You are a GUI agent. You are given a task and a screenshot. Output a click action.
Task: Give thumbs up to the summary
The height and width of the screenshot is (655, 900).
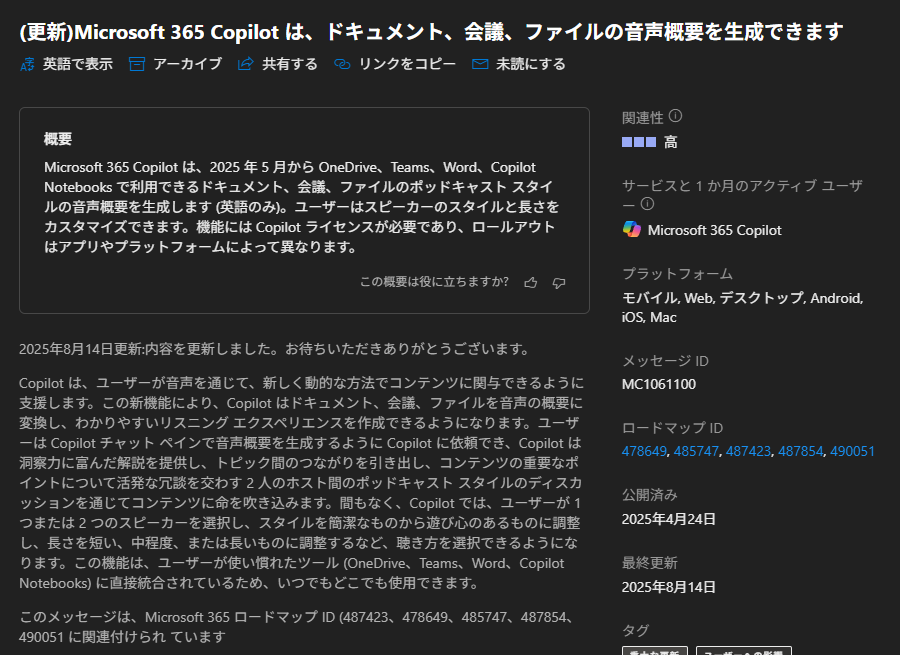[531, 282]
